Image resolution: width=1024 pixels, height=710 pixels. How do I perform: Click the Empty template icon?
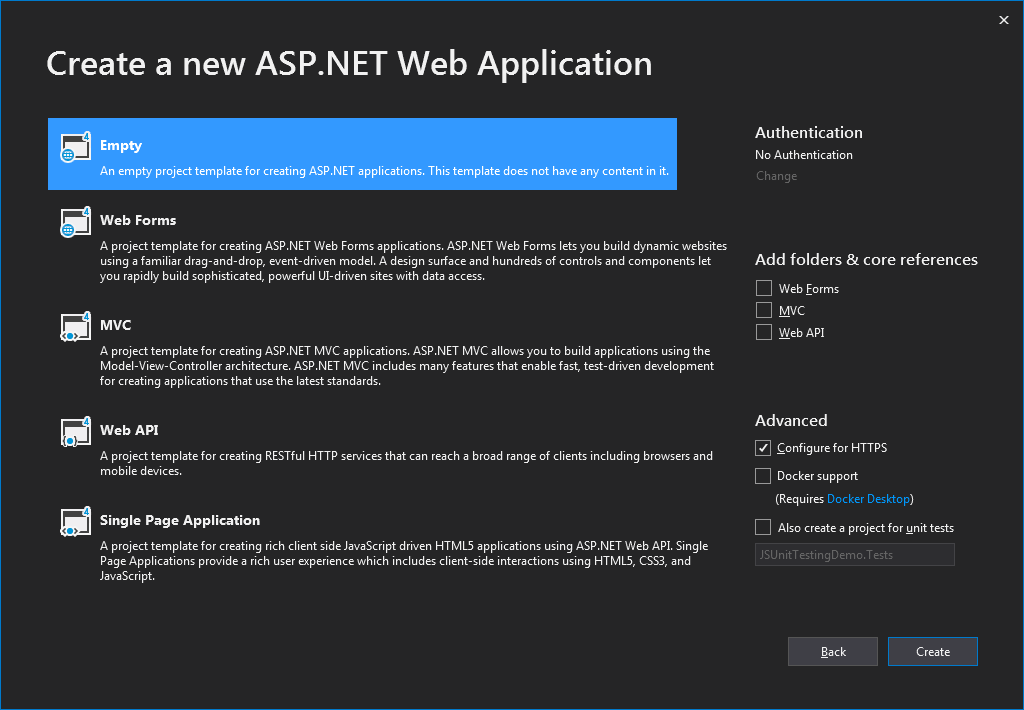(75, 147)
